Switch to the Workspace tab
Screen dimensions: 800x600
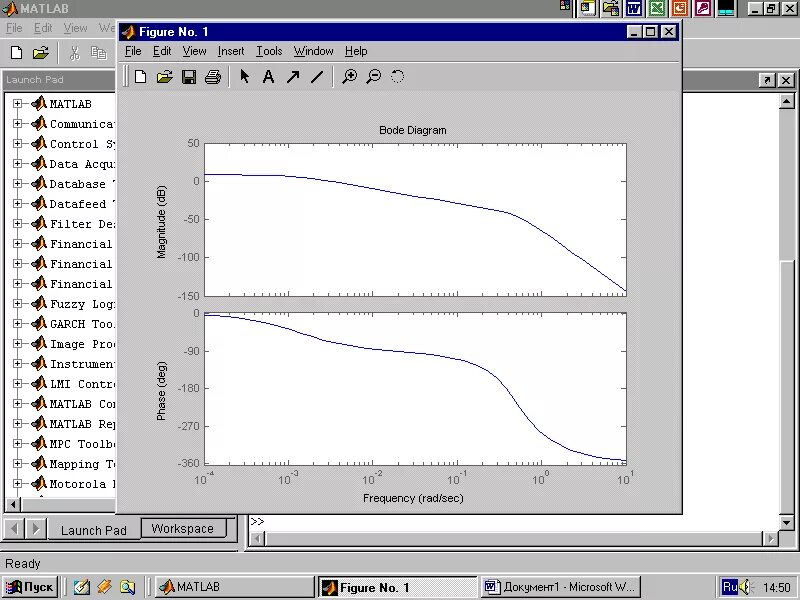pos(183,529)
